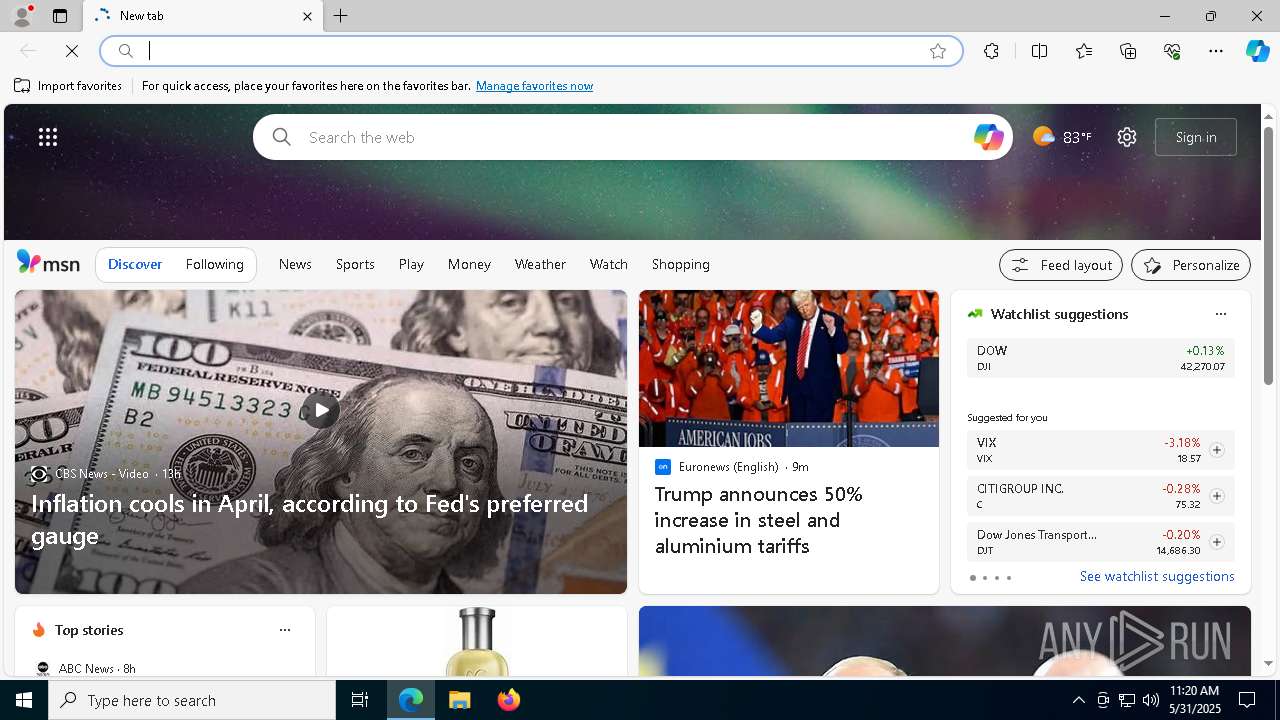Select second watchlist carousel dot

click(984, 578)
